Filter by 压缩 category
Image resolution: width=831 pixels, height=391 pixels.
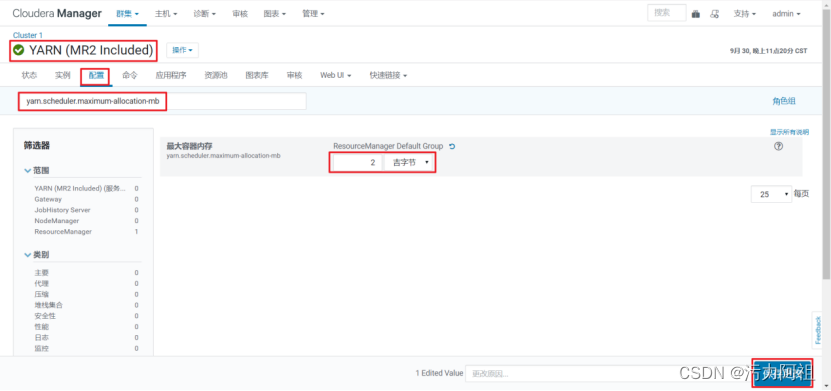(41, 294)
